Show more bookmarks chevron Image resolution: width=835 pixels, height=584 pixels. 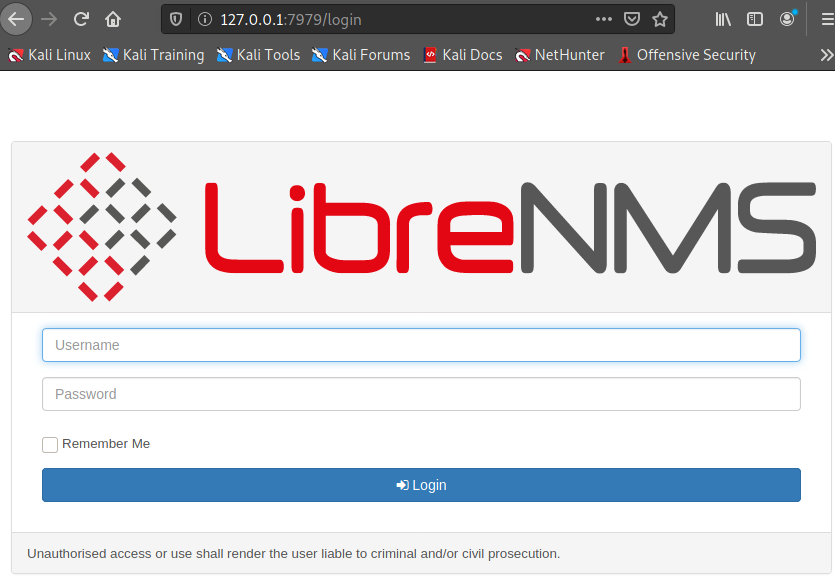[826, 55]
